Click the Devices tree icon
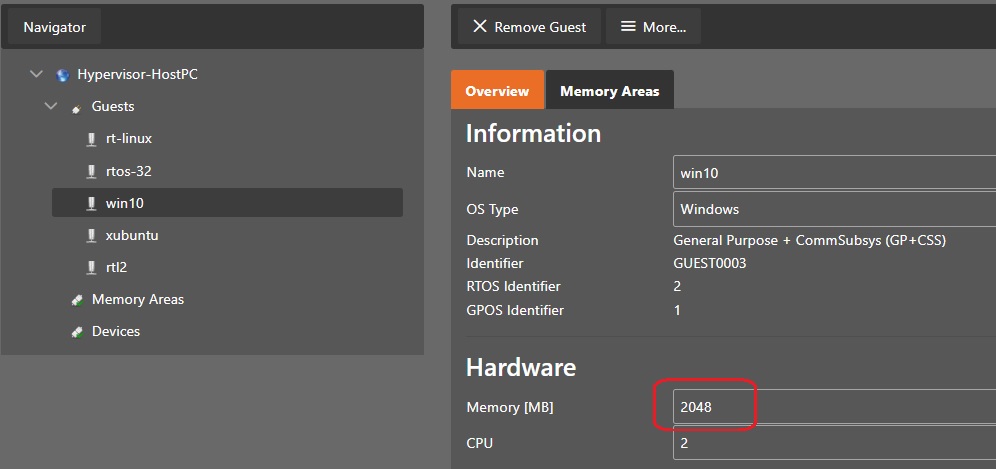Image resolution: width=996 pixels, height=469 pixels. pyautogui.click(x=77, y=332)
